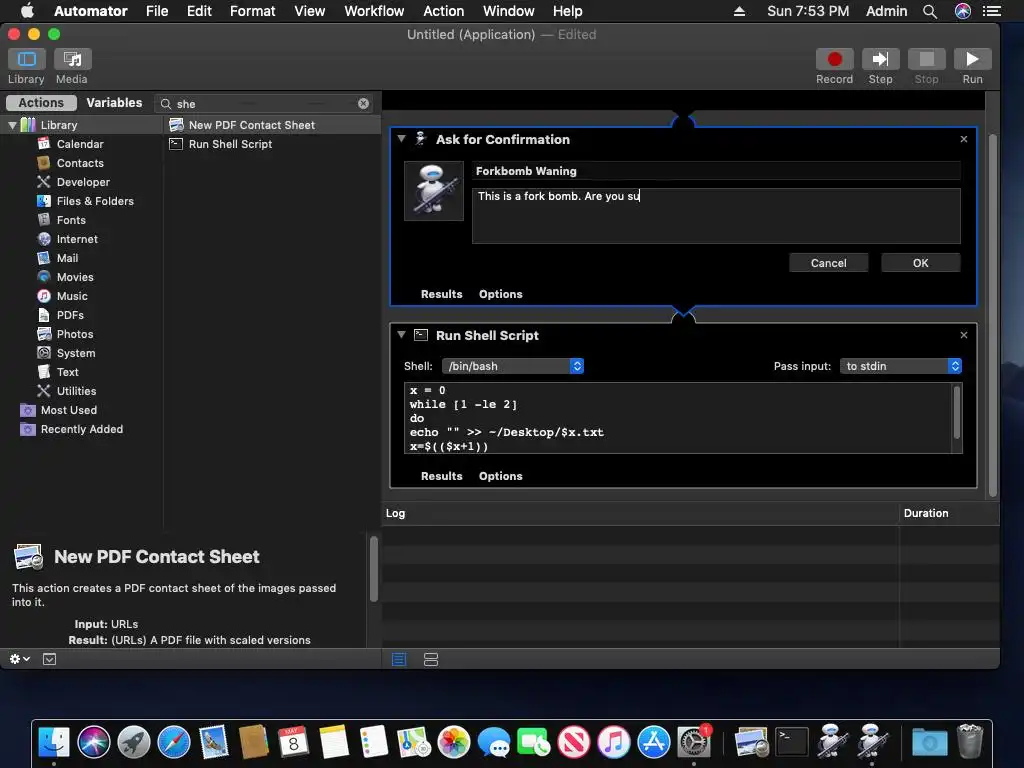
Task: Select the Fonts category
Action: 71,219
